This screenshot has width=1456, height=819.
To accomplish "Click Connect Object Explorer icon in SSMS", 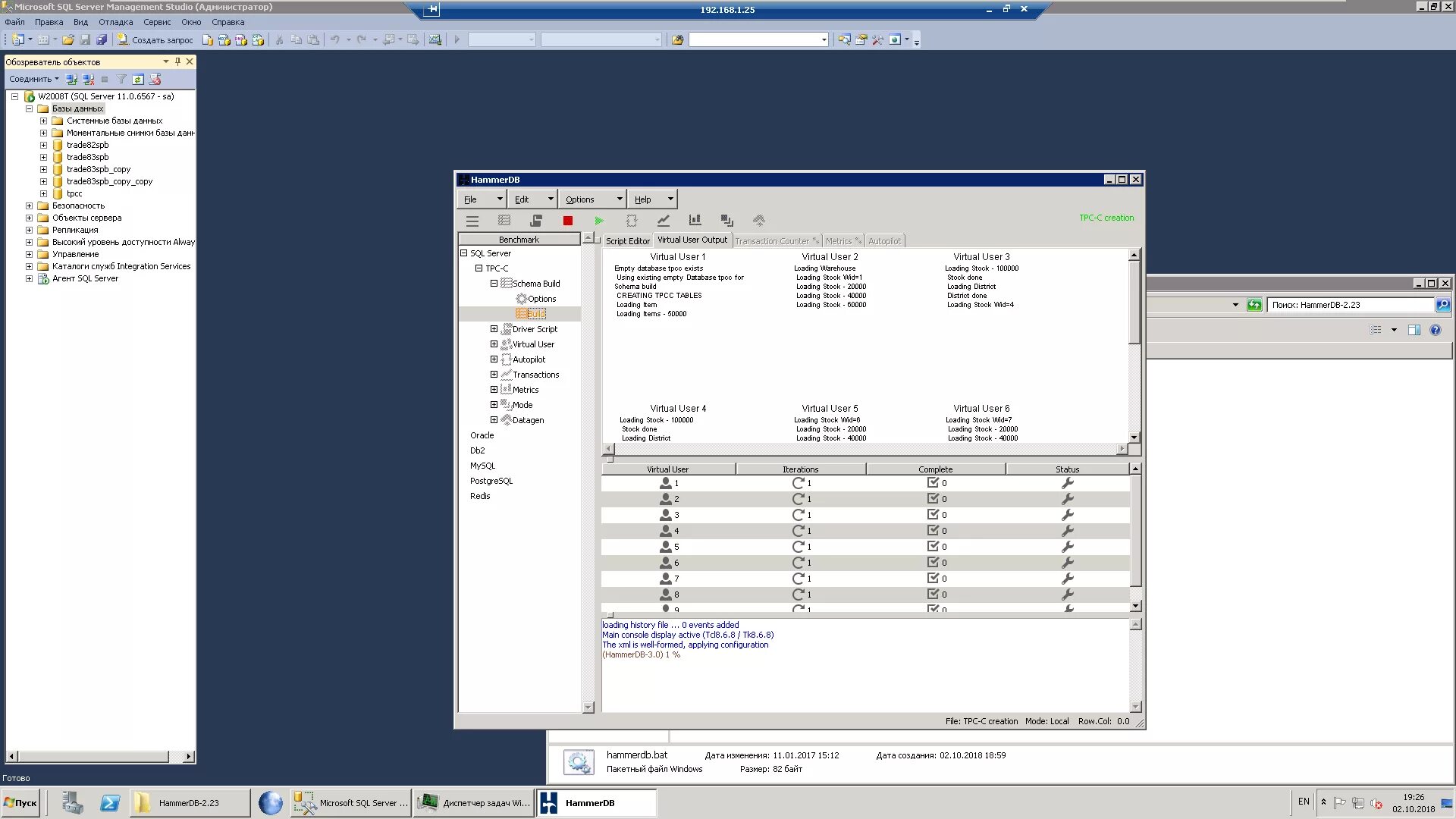I will [x=71, y=79].
